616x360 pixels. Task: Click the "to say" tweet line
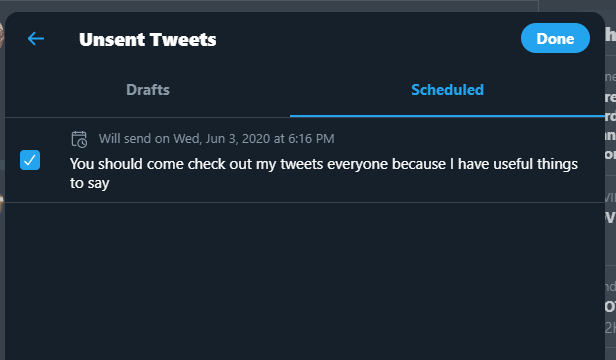click(x=90, y=183)
